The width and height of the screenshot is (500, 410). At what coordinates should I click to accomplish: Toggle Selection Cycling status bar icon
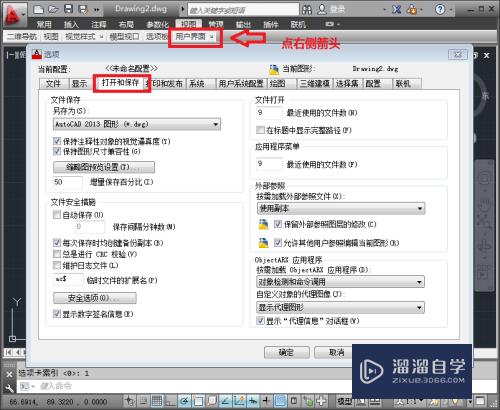coord(308,401)
